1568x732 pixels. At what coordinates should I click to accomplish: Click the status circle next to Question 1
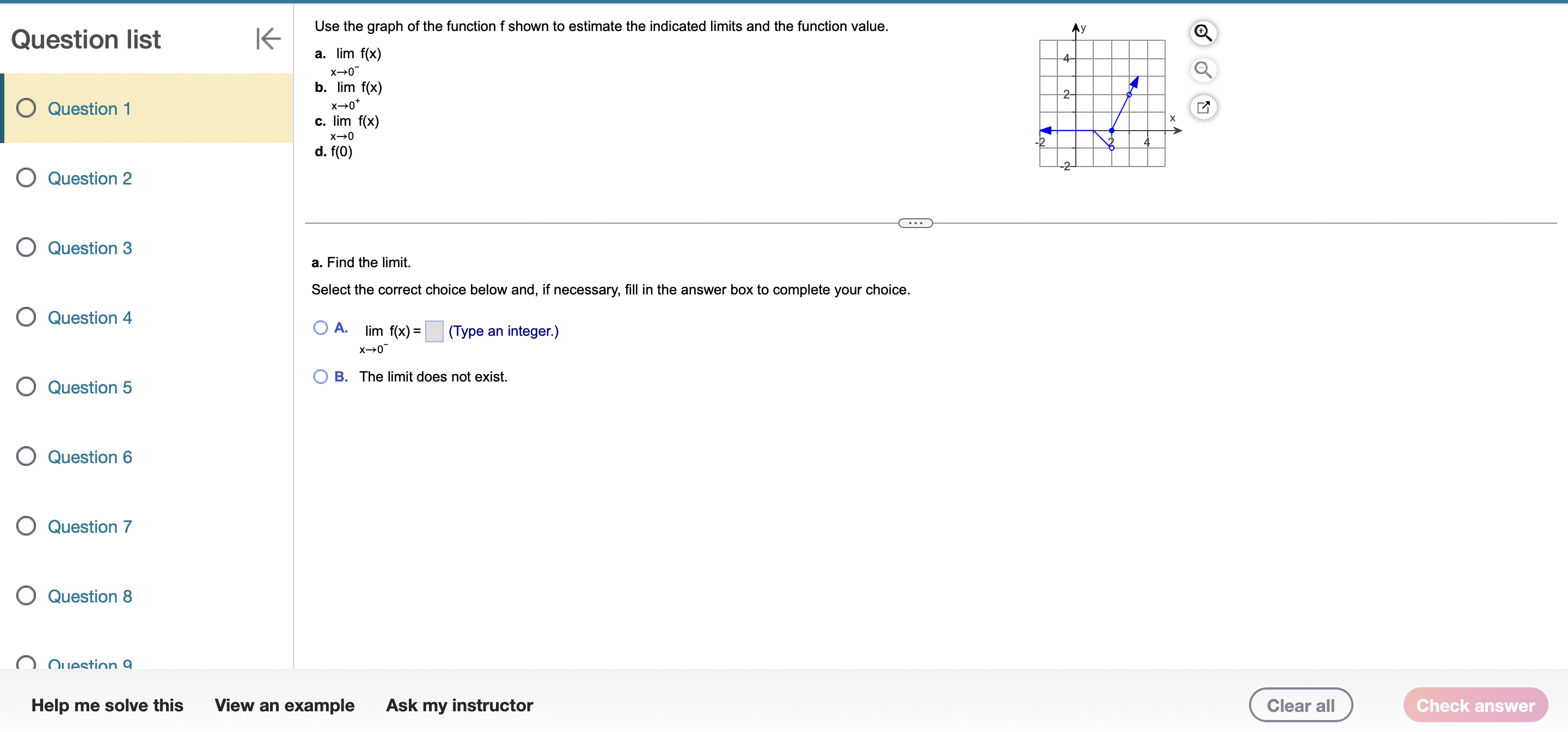tap(26, 108)
